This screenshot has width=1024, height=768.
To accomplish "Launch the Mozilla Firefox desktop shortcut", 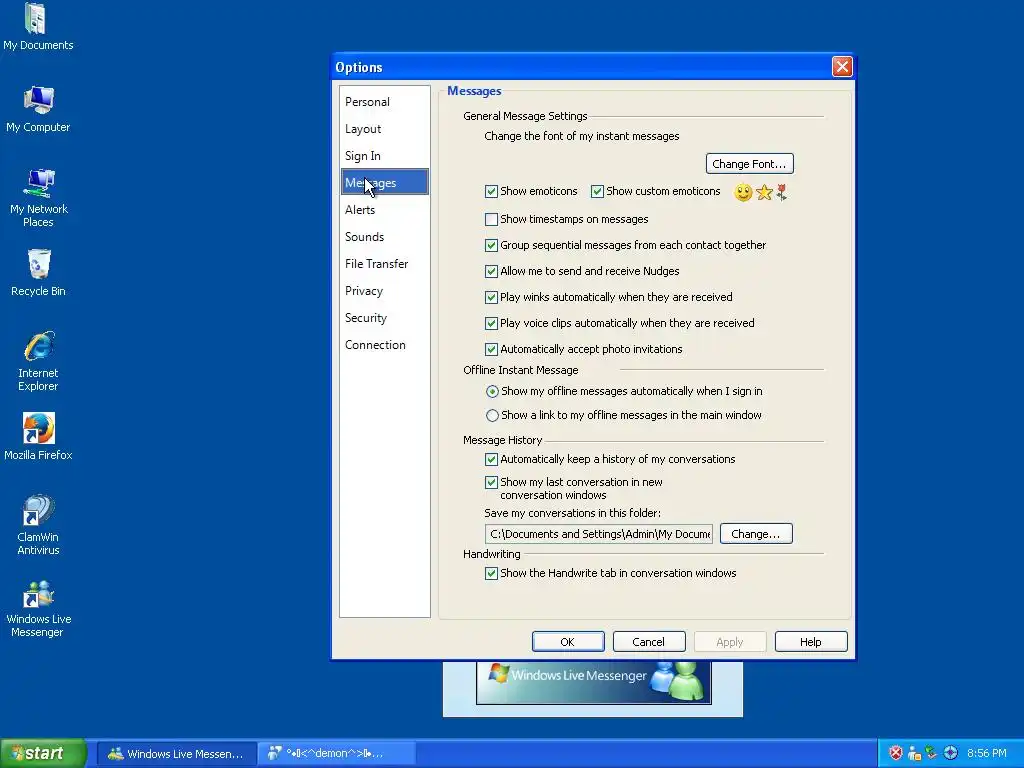I will pyautogui.click(x=39, y=437).
